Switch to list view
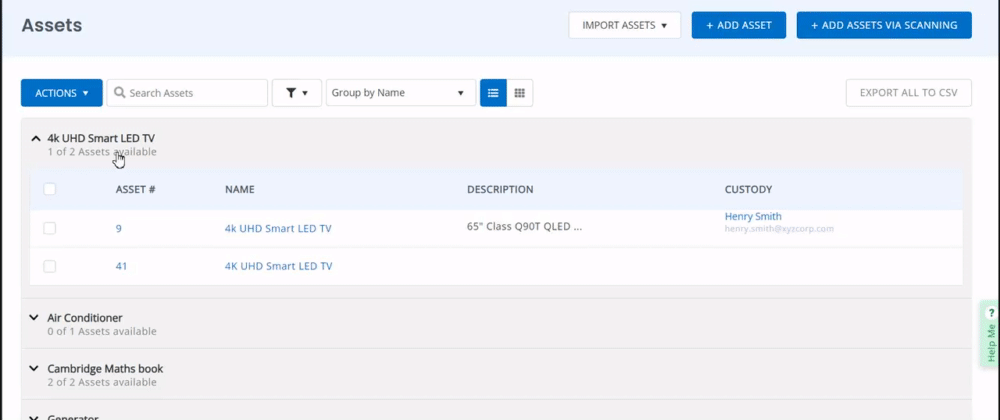Viewport: 1000px width, 420px height. [x=493, y=93]
